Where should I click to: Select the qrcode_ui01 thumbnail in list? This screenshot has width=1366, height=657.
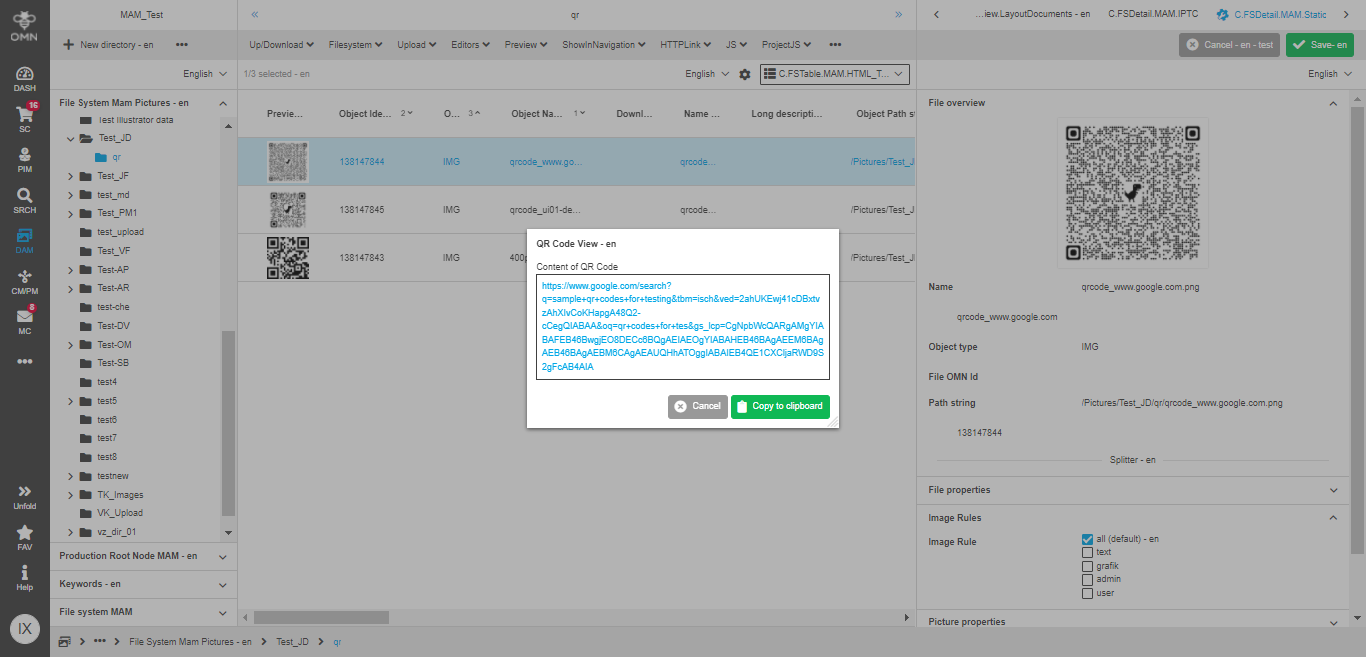tap(287, 209)
